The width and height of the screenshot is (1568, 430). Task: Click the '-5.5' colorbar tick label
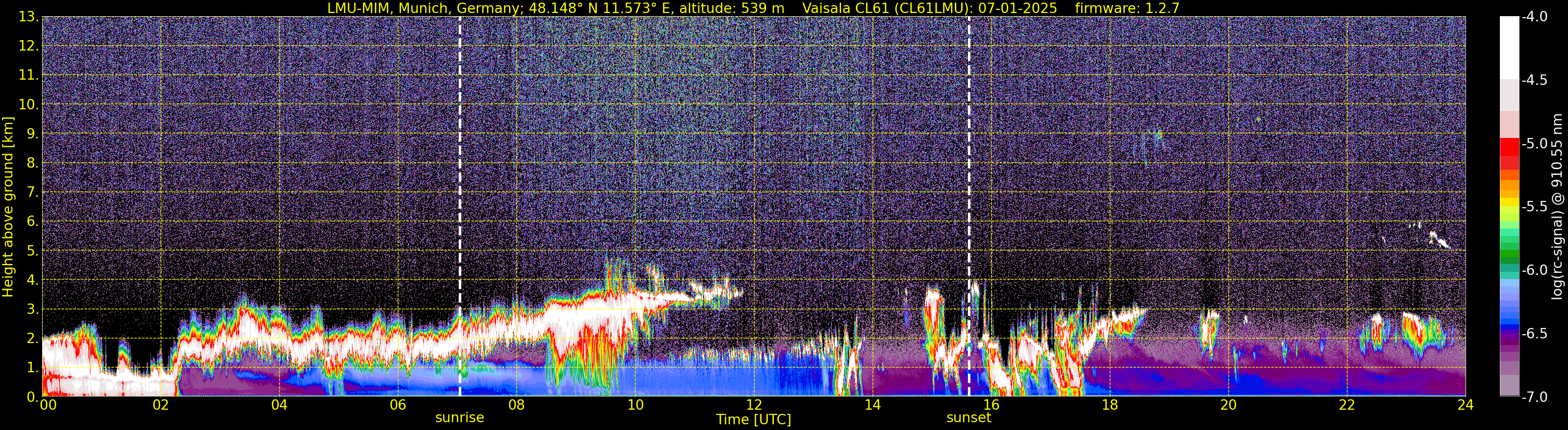(x=1534, y=207)
